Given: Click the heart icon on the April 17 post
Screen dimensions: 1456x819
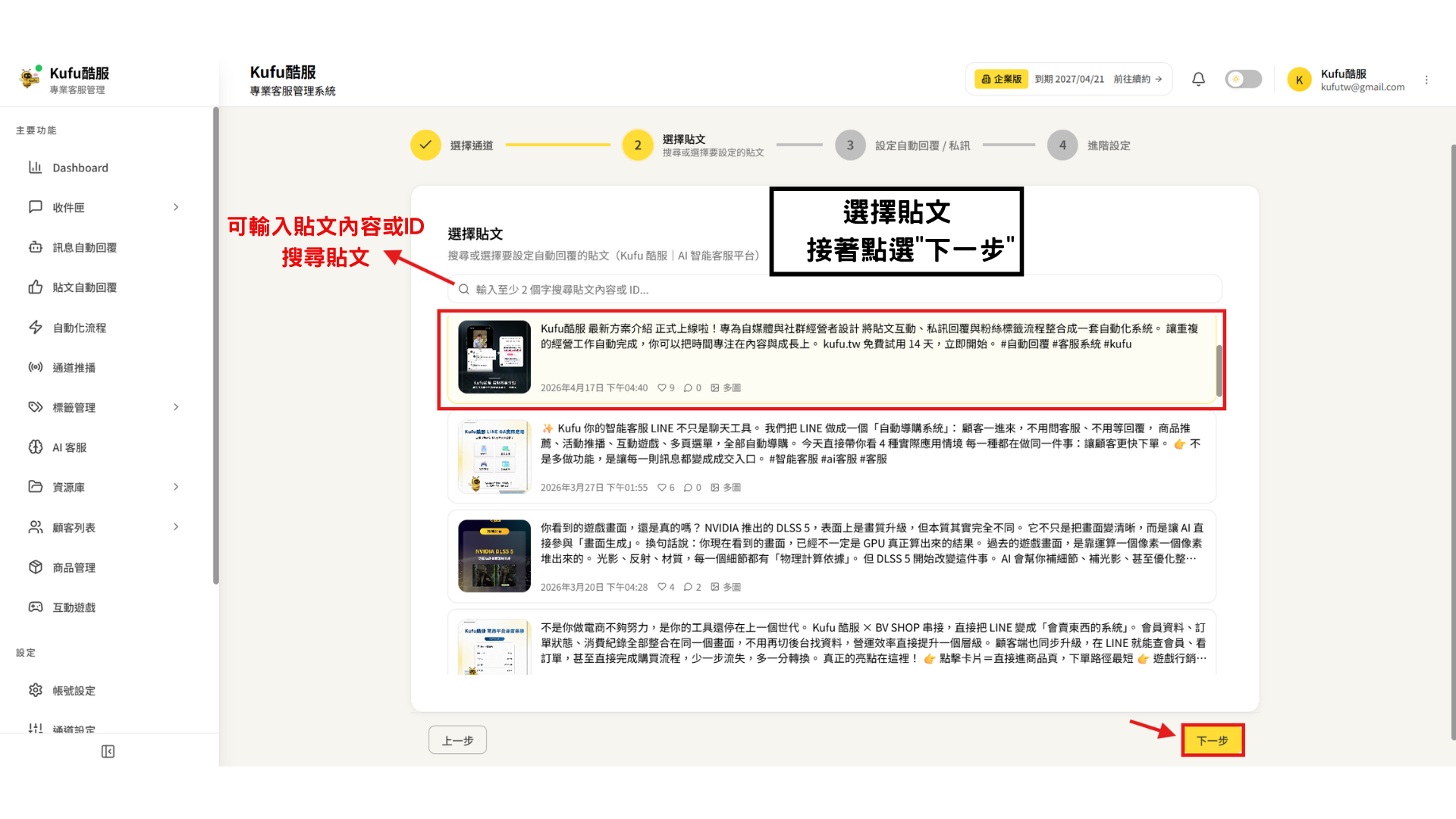Looking at the screenshot, I should (661, 388).
